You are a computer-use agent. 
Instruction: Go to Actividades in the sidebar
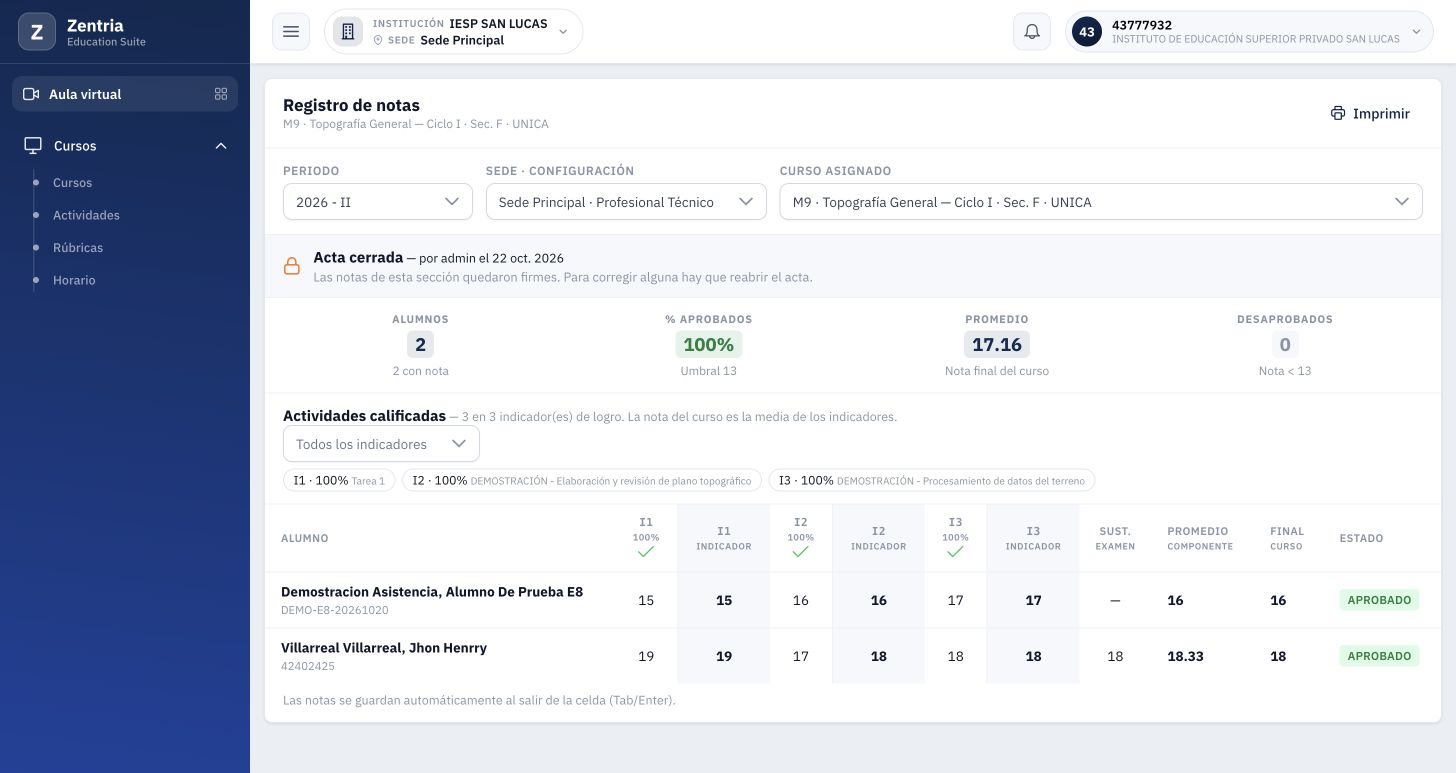[86, 215]
